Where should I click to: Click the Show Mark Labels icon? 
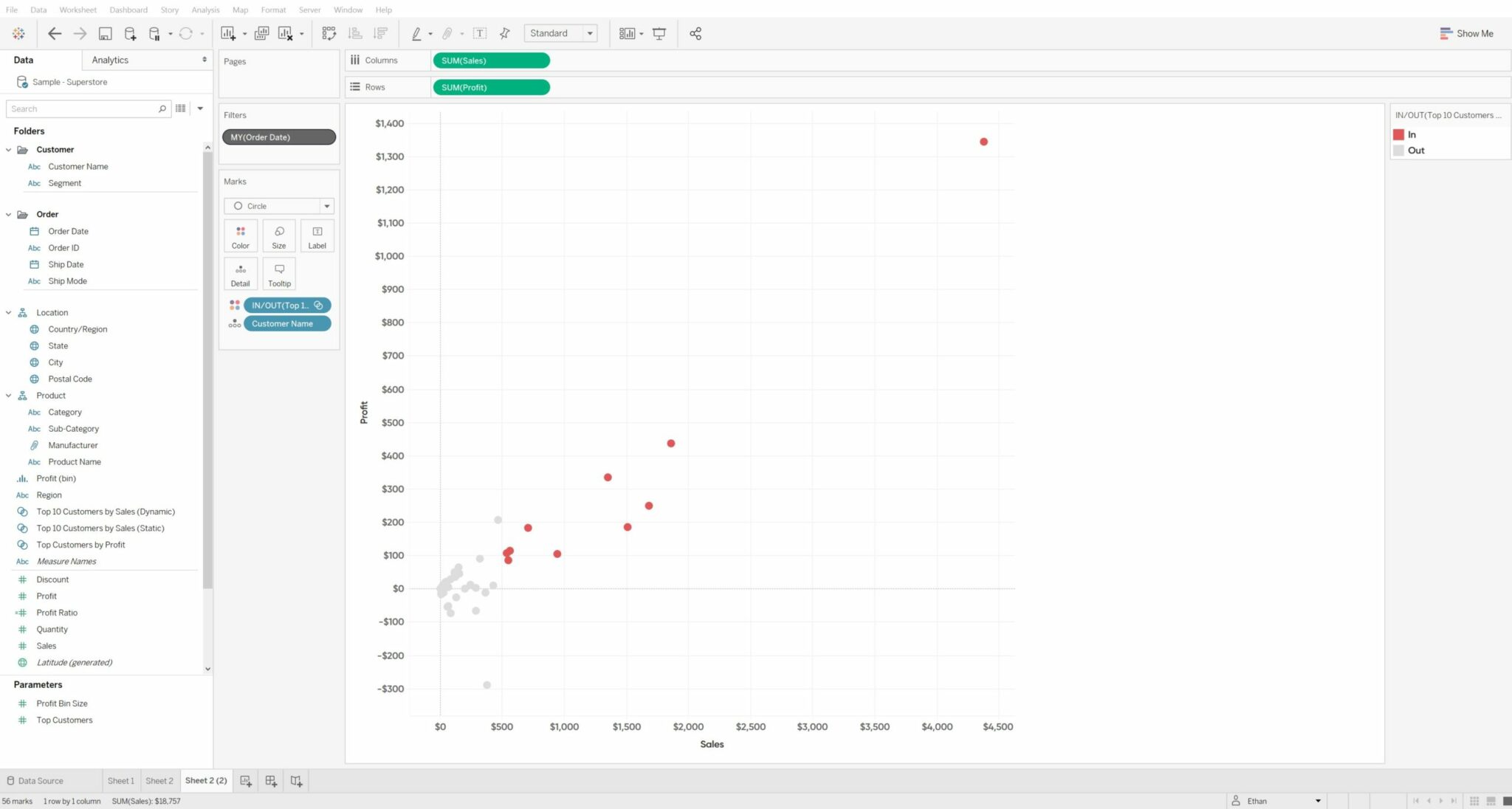[x=480, y=33]
